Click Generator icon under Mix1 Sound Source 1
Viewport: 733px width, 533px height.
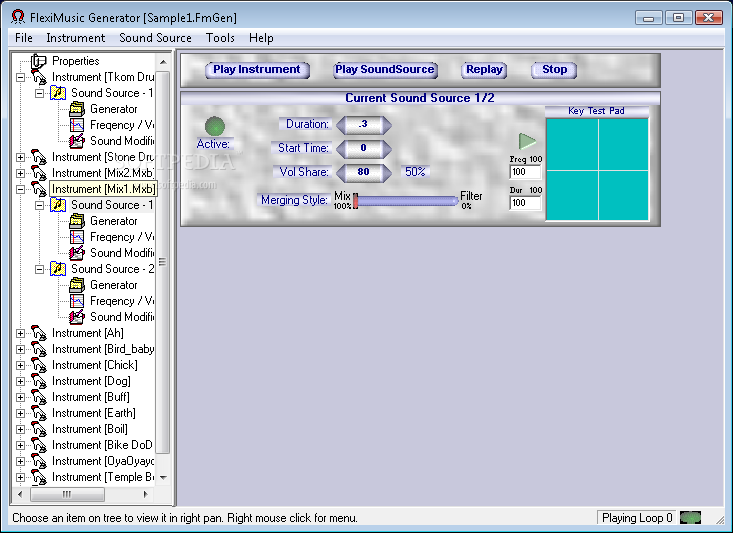(77, 221)
